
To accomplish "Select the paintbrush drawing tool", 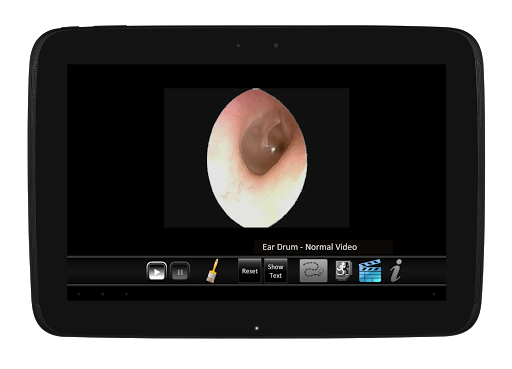I will coord(212,271).
